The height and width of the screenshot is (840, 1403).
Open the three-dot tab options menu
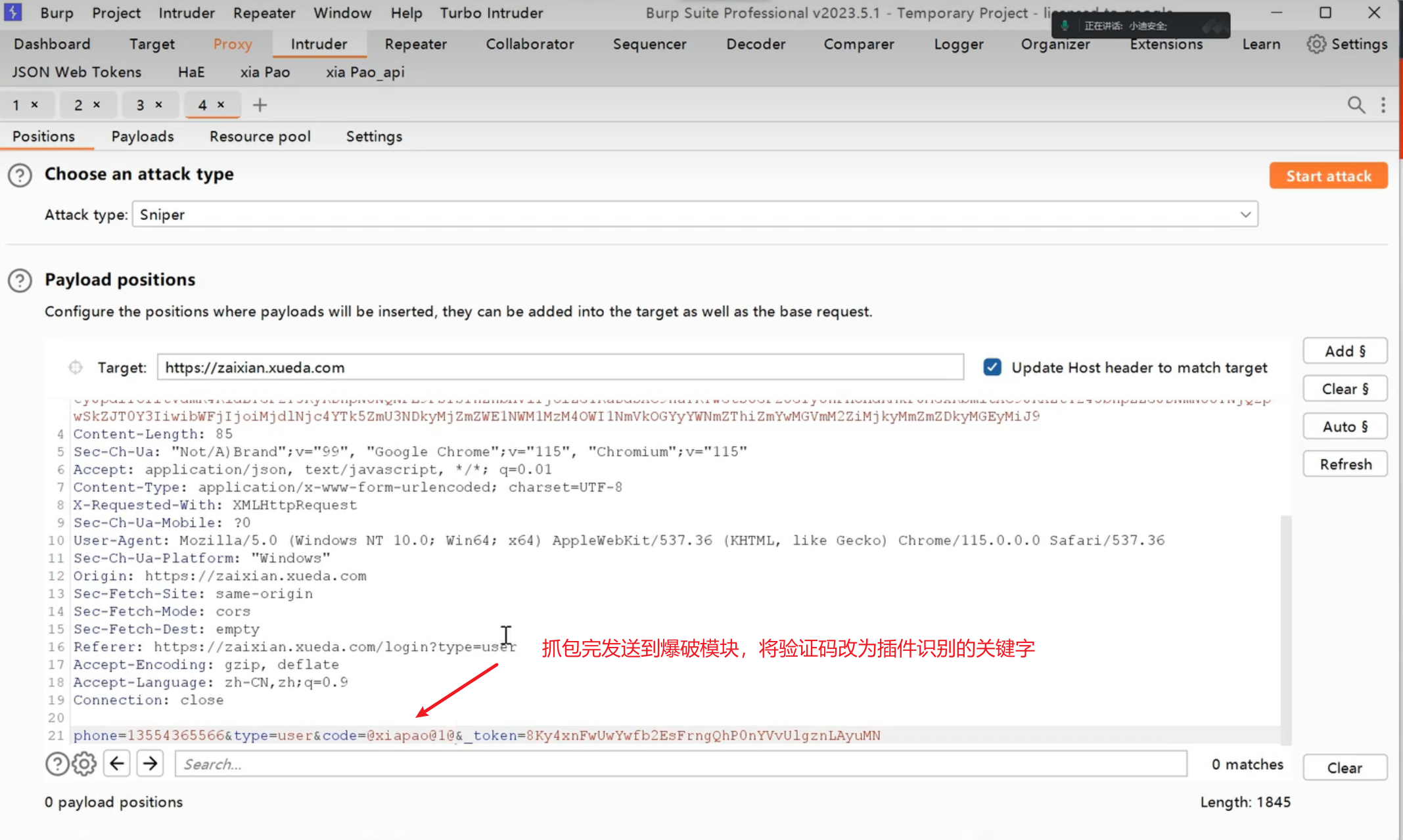[1383, 105]
